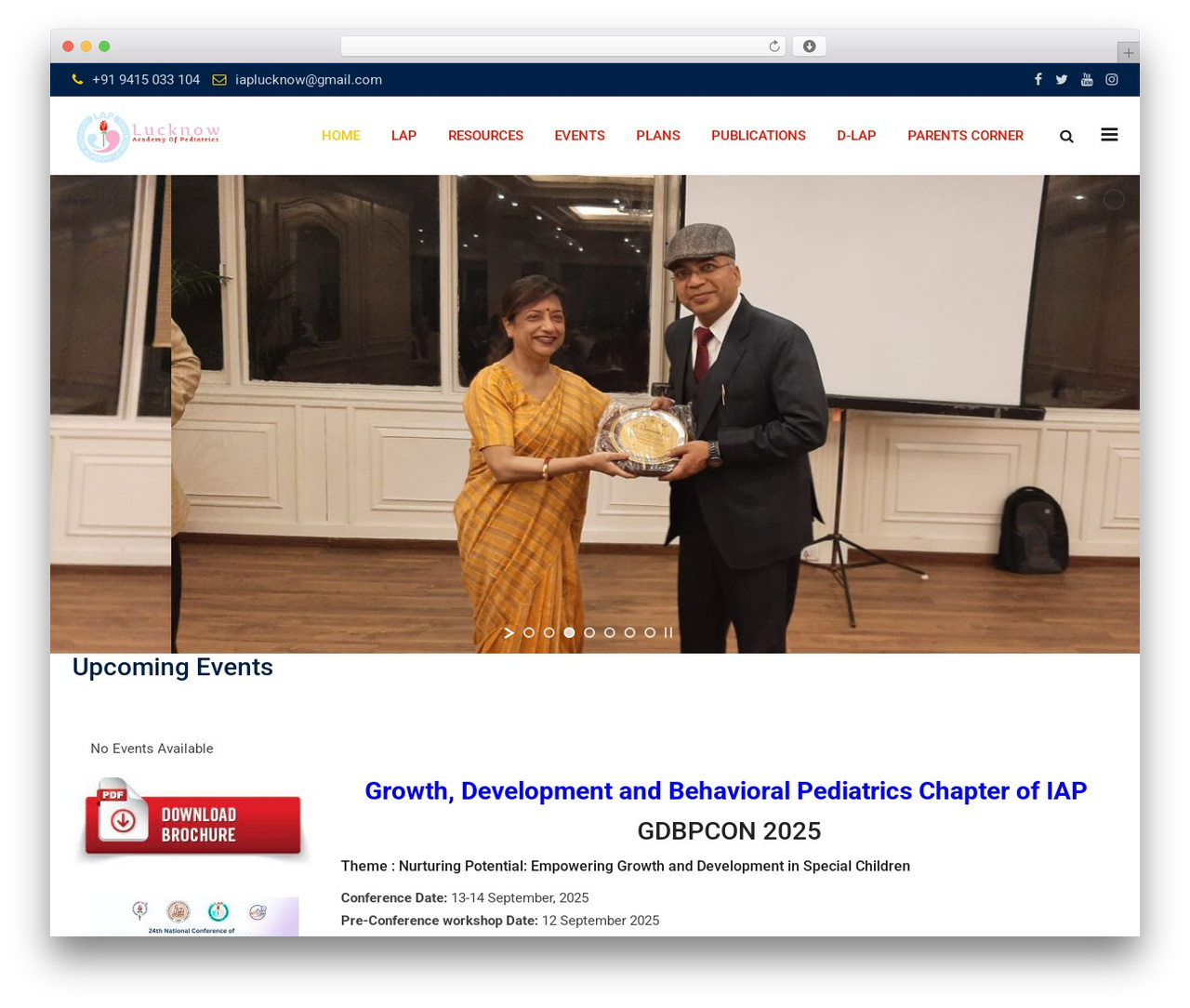
Task: Click the Download Brochure PDF button
Action: click(192, 820)
